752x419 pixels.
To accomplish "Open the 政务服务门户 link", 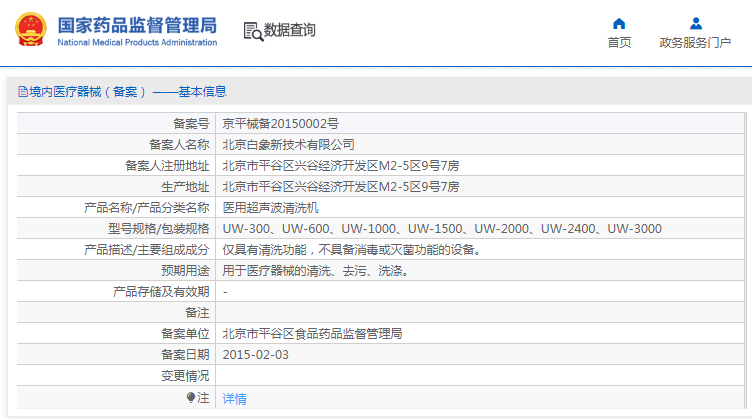I will point(695,43).
